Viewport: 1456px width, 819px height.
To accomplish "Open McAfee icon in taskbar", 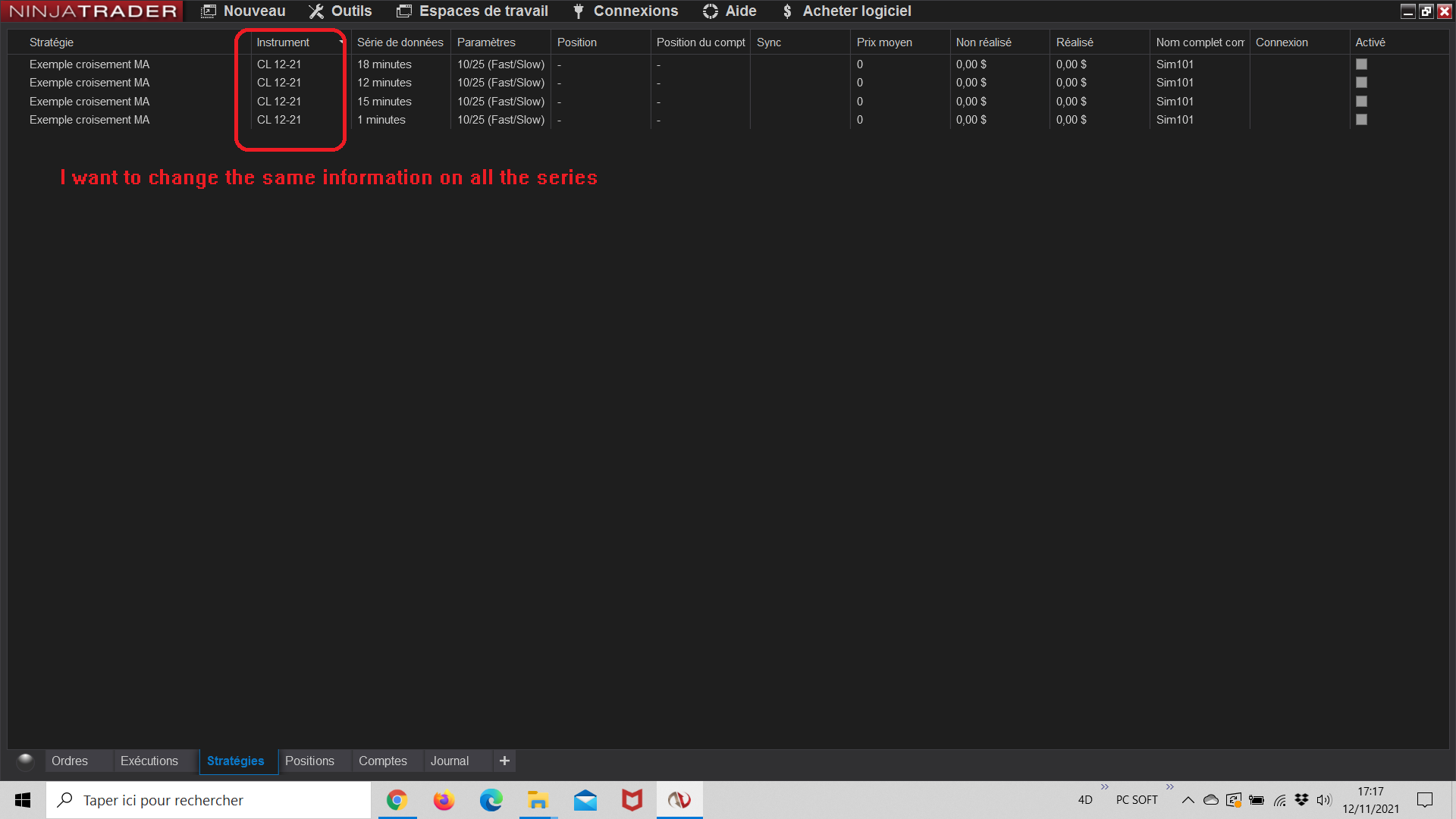I will 632,800.
